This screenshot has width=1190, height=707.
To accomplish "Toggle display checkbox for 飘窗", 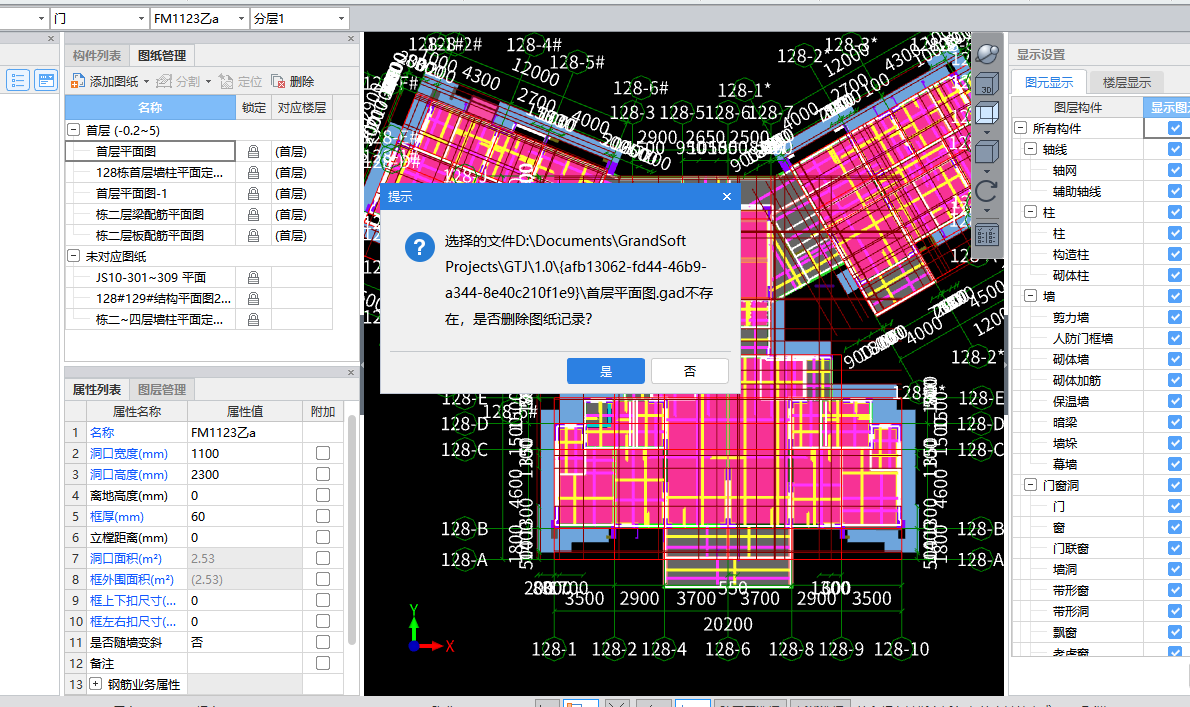I will 1175,631.
